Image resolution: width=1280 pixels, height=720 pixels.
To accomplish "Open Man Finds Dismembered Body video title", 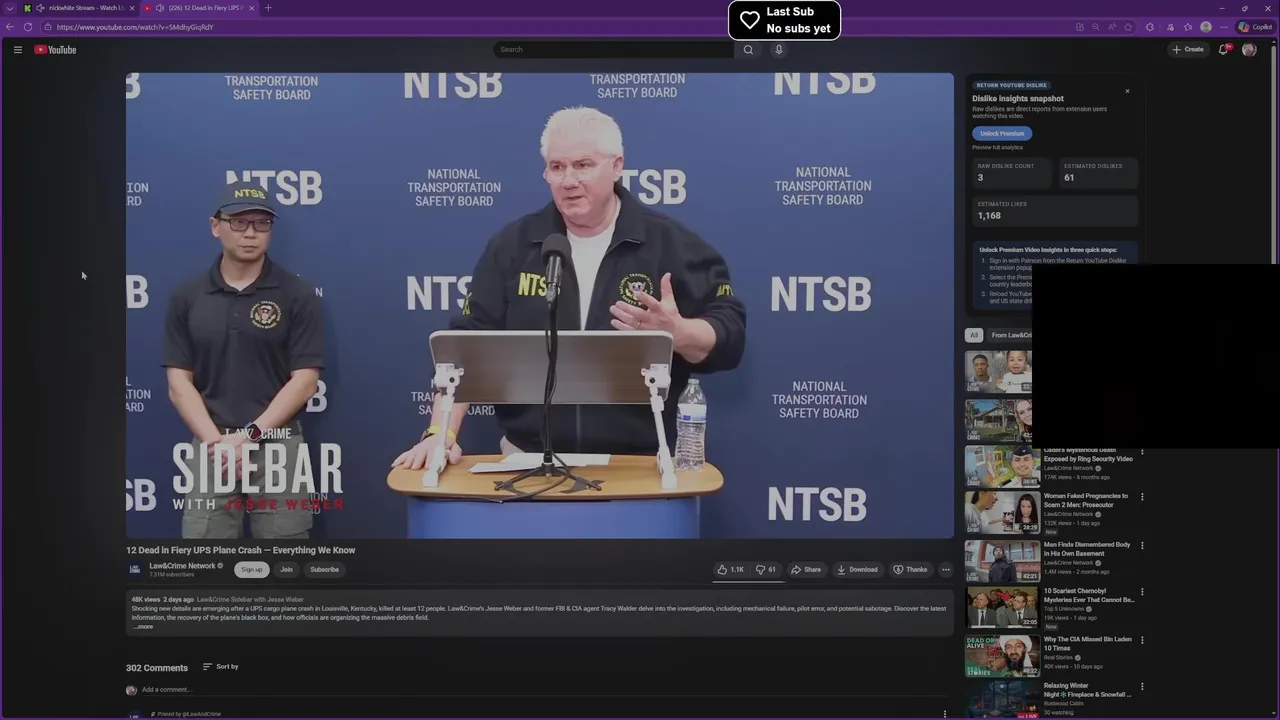I will (1087, 549).
